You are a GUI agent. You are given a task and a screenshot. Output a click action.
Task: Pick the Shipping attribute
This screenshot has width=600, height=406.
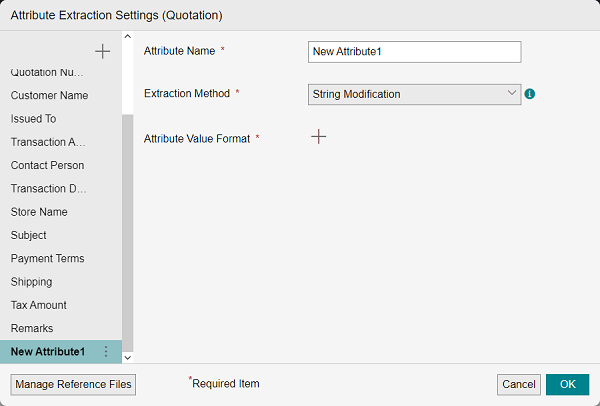(31, 281)
